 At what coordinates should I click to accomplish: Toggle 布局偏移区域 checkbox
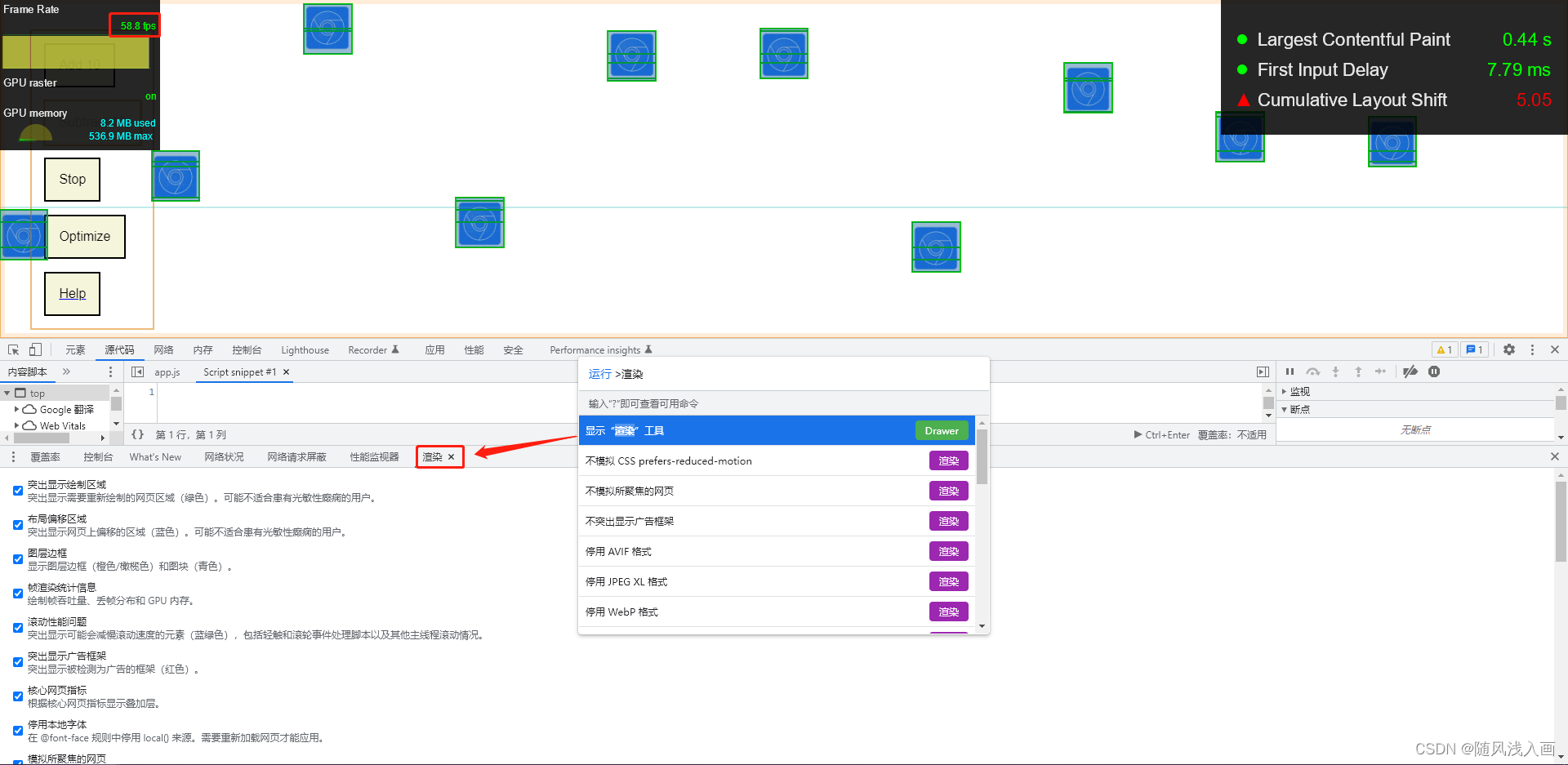tap(18, 525)
